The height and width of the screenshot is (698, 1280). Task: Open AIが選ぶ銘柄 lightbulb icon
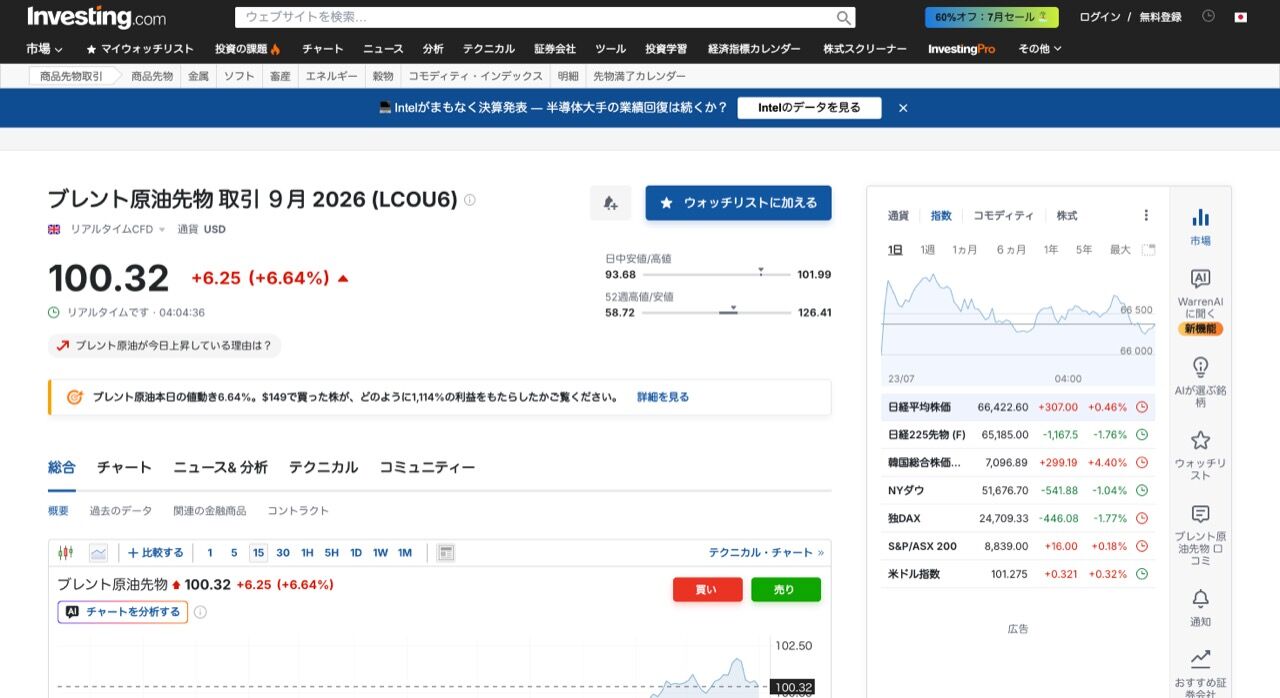[x=1200, y=367]
